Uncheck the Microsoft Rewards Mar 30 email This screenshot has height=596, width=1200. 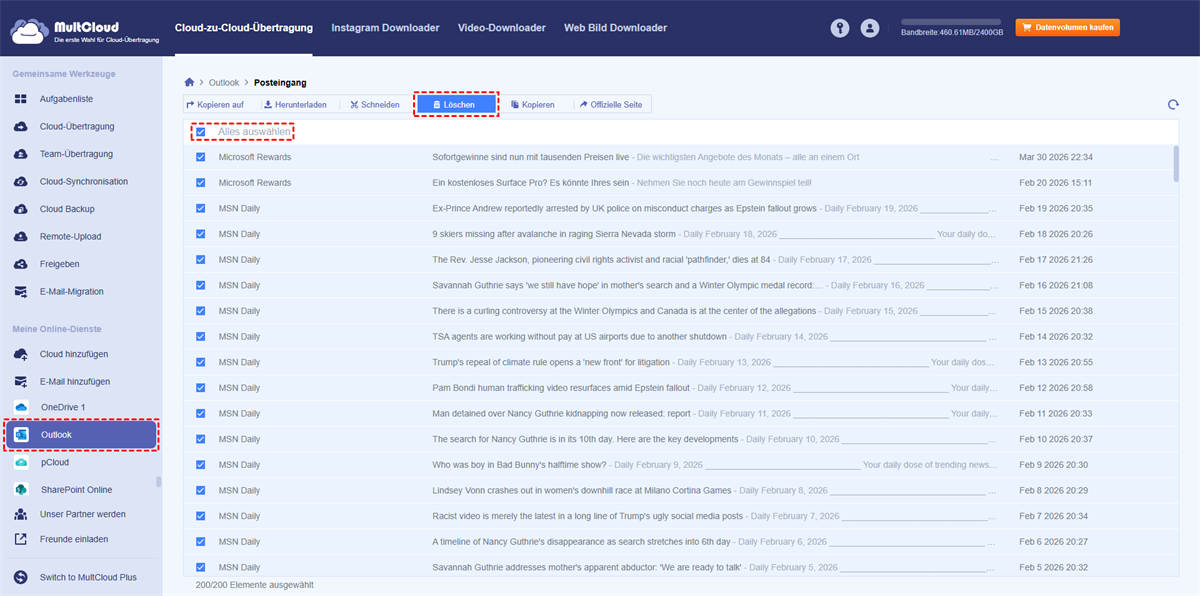pos(201,157)
